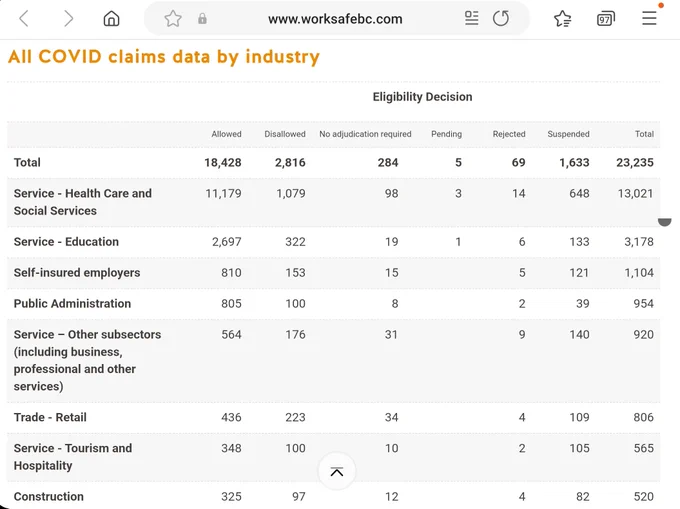Image resolution: width=680 pixels, height=509 pixels.
Task: Click the 'Public Administration' row label
Action: tap(72, 303)
